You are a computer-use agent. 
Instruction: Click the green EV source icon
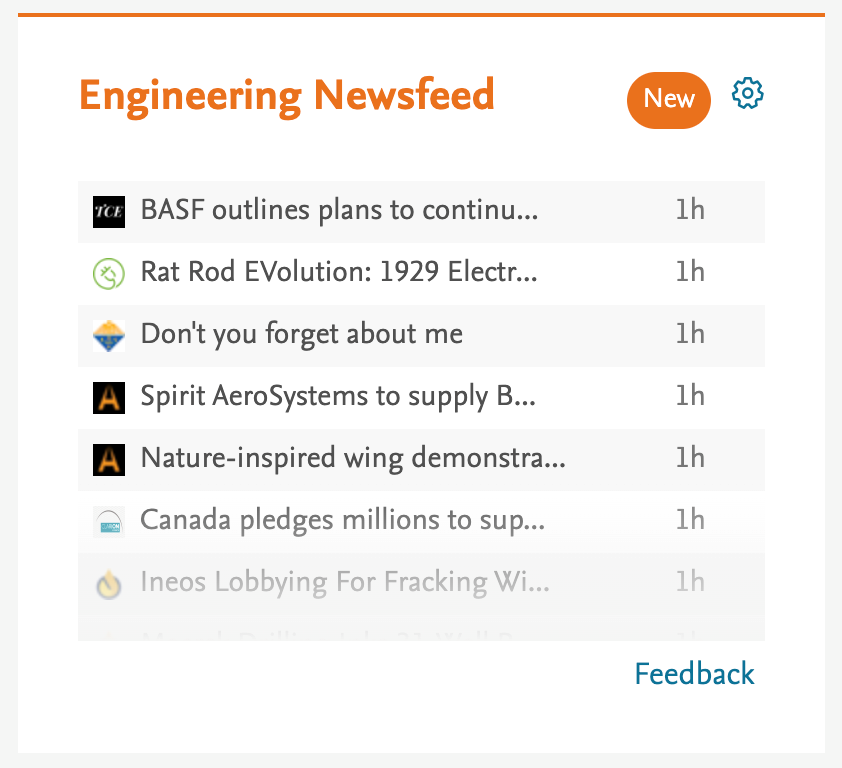click(x=109, y=273)
